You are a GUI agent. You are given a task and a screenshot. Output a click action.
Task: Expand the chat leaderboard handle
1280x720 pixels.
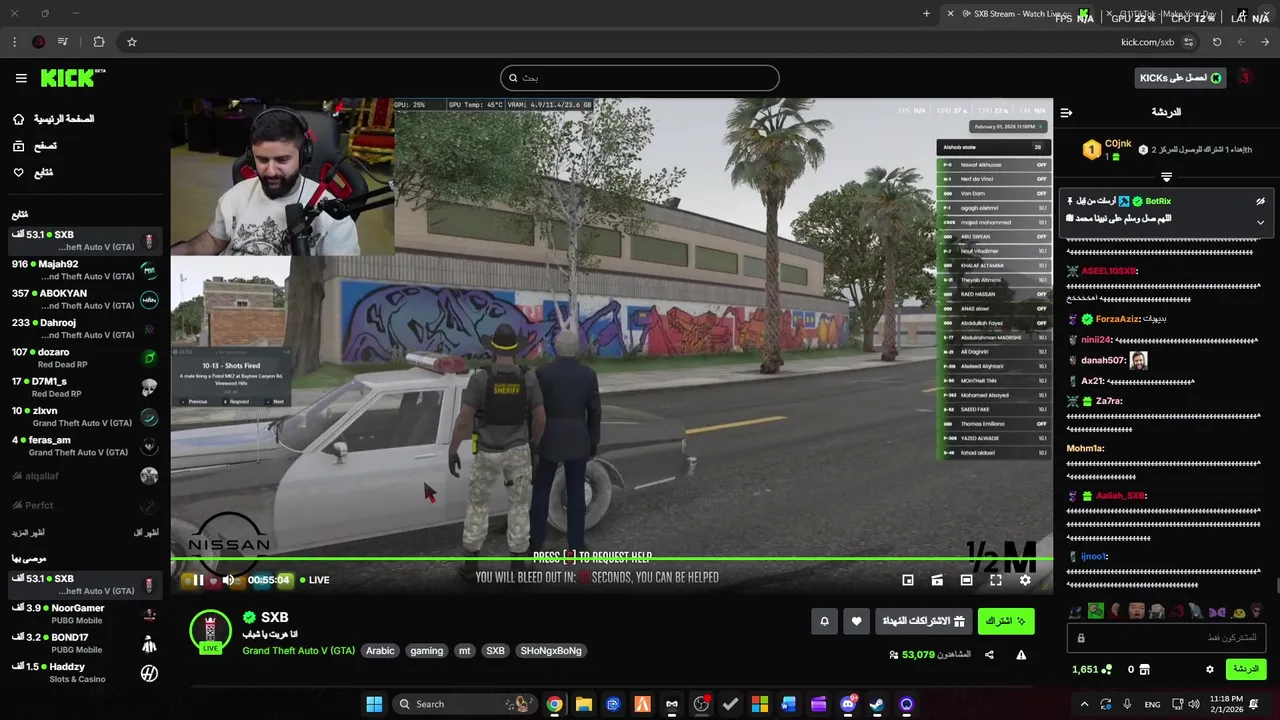[x=1166, y=177]
